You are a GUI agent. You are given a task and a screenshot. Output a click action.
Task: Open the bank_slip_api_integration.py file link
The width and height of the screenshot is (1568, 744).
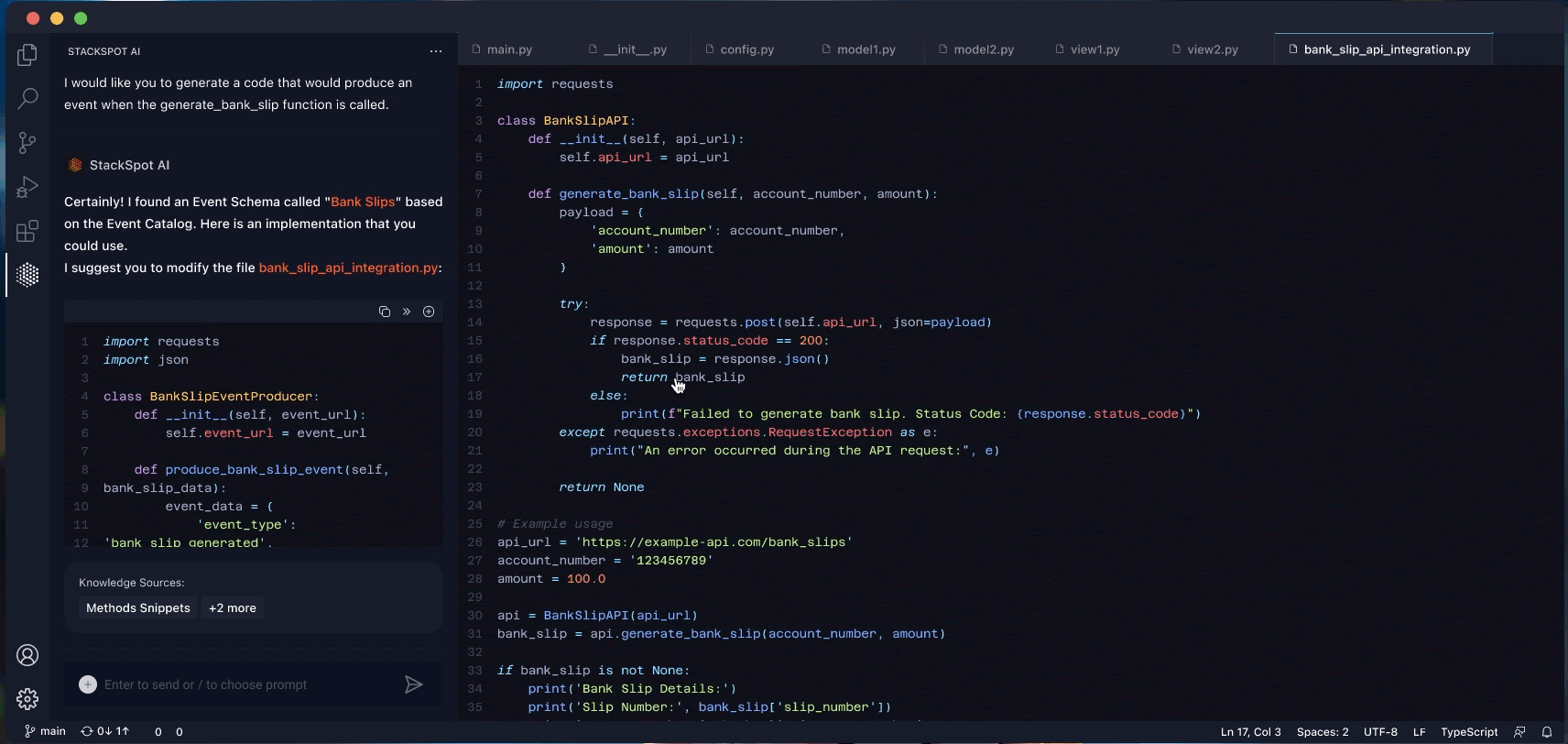click(x=348, y=268)
